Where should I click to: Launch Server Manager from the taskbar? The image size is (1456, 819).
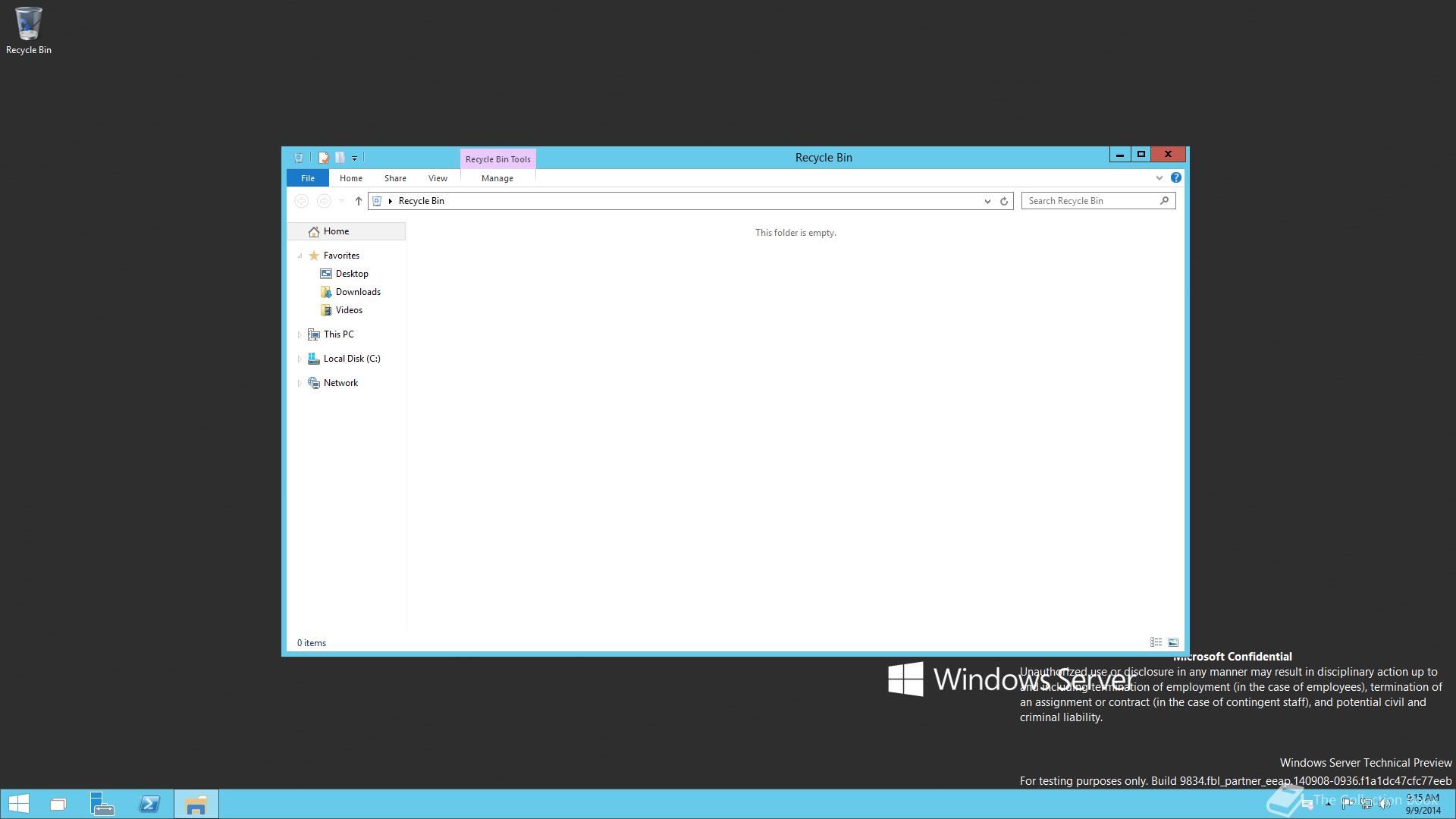pos(102,804)
